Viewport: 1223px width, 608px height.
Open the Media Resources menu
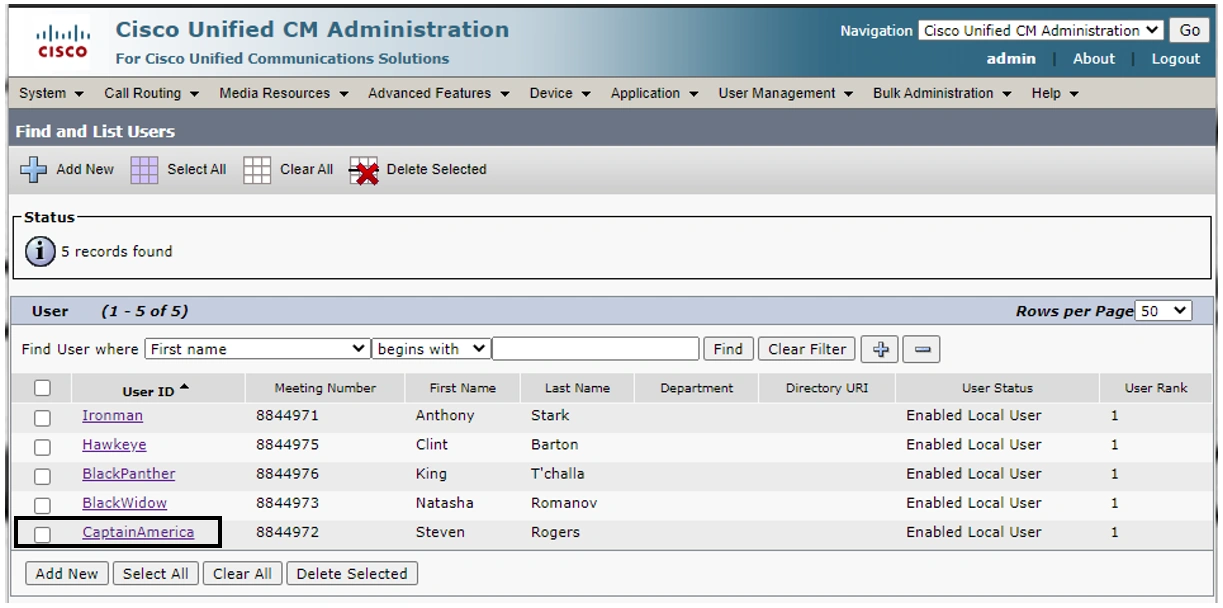point(283,93)
